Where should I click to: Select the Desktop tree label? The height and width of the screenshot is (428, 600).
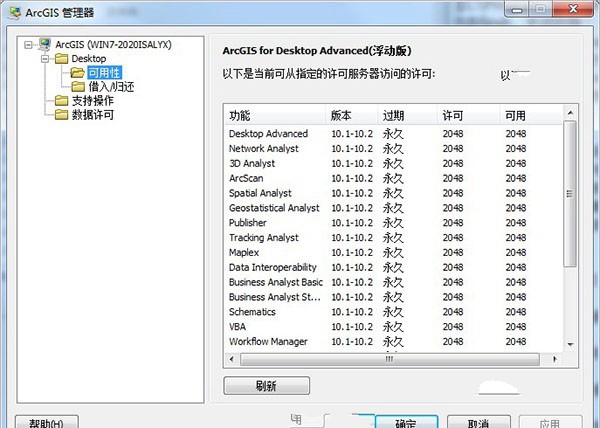click(88, 59)
